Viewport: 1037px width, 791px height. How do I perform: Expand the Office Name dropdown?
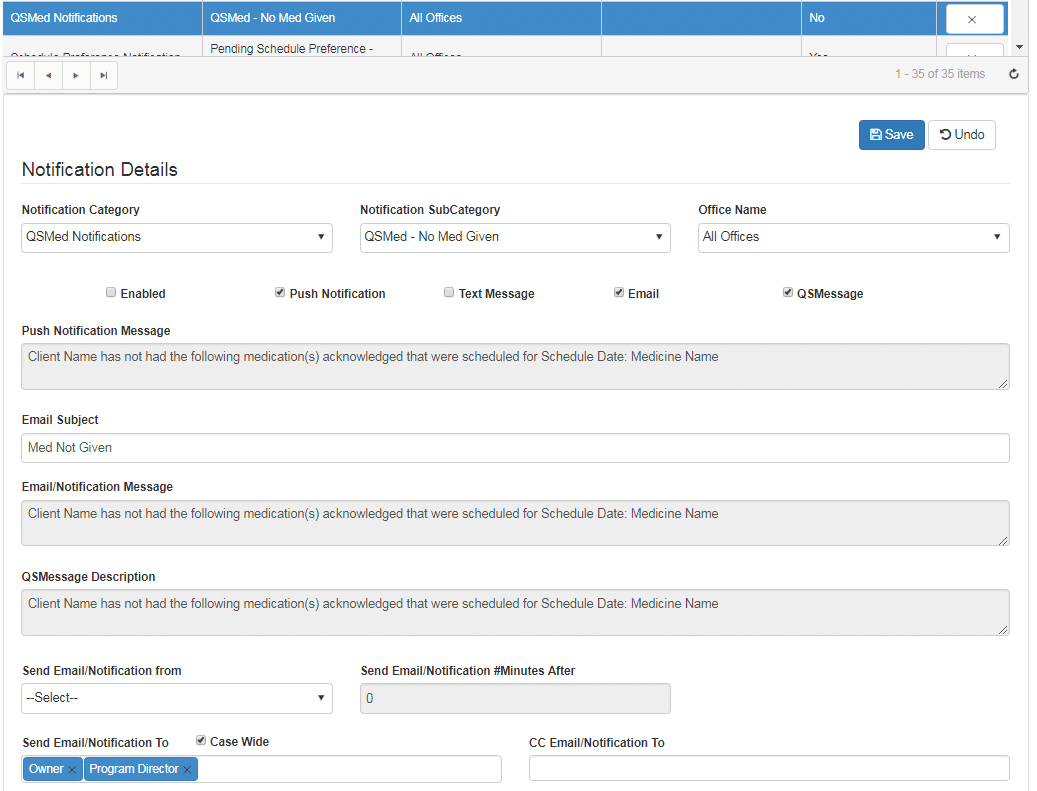pos(853,237)
